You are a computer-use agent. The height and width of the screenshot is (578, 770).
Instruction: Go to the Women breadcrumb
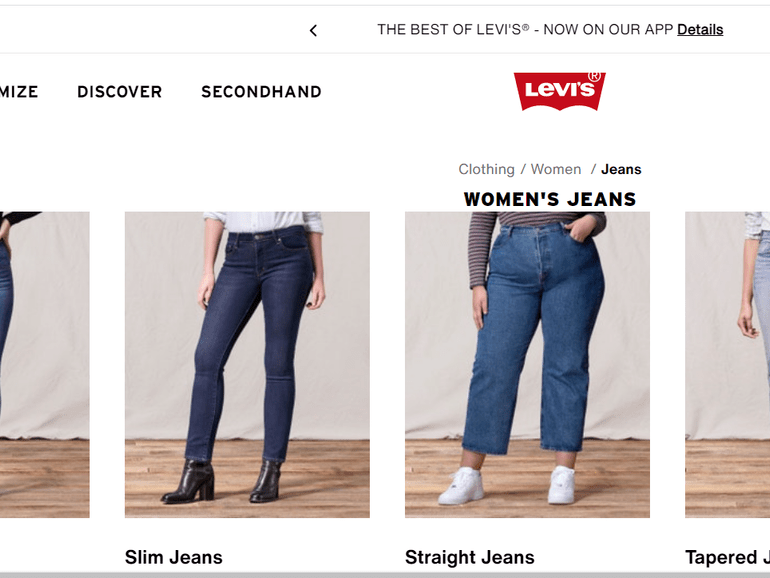(x=555, y=169)
